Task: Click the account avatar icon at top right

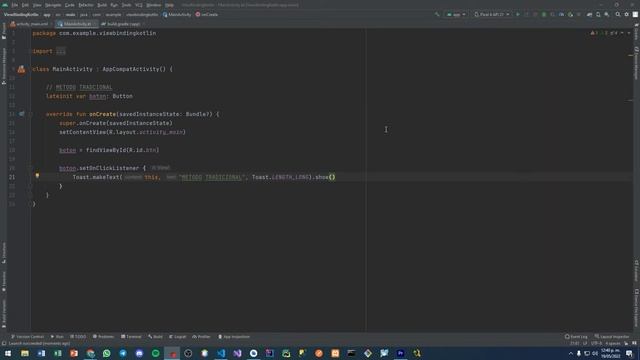Action: [636, 14]
